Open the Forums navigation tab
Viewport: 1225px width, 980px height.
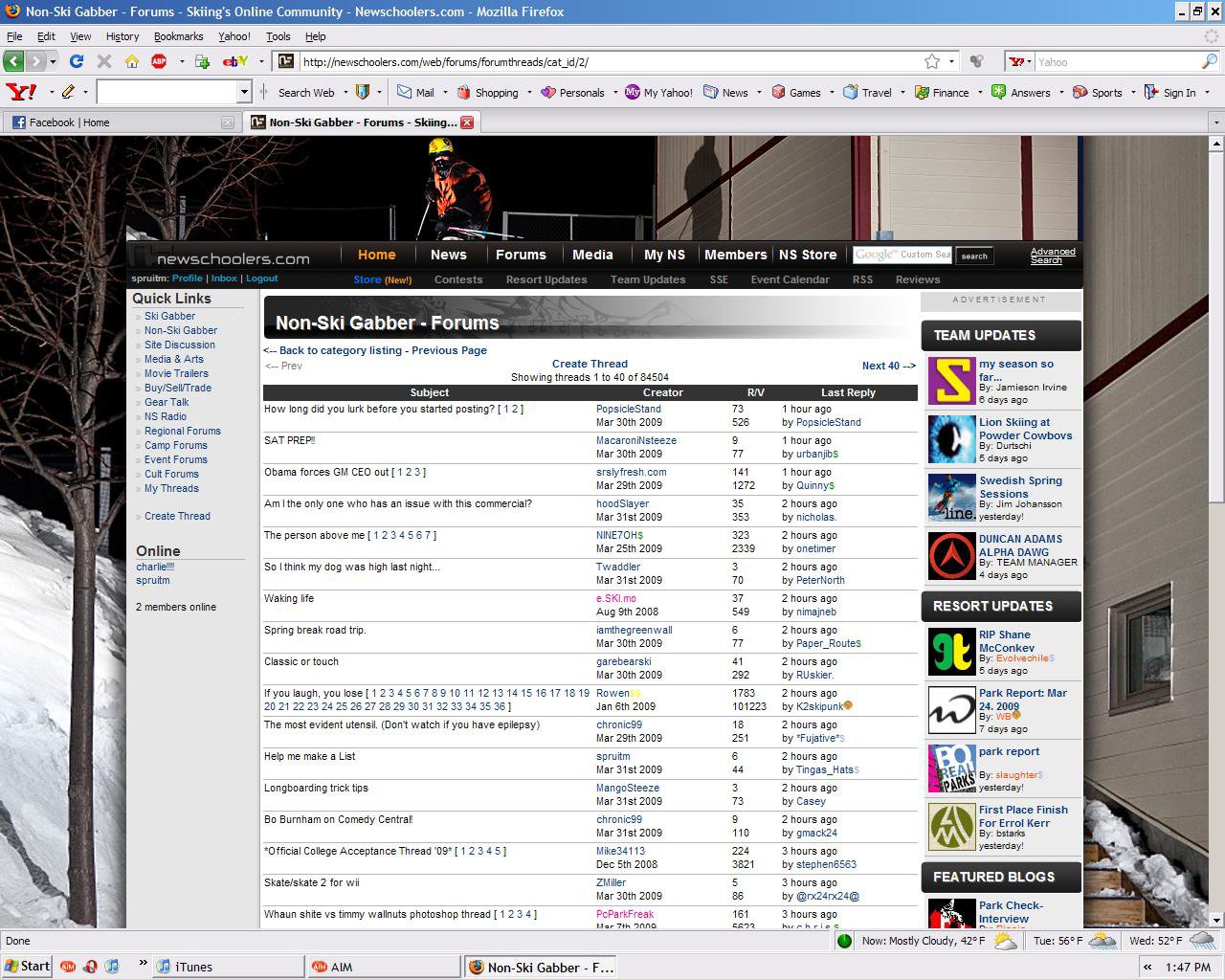(521, 255)
